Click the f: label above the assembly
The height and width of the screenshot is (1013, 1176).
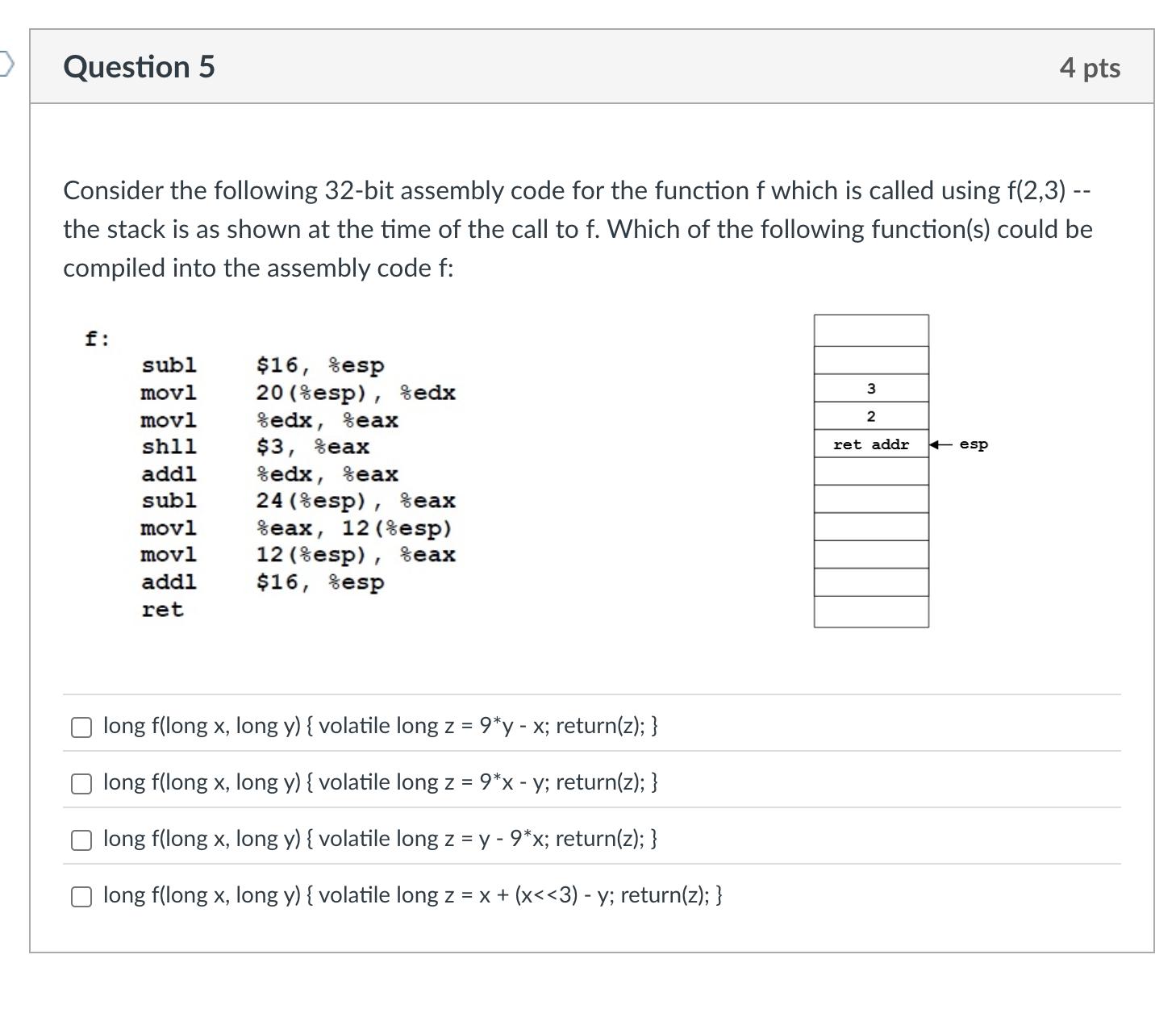pos(95,339)
